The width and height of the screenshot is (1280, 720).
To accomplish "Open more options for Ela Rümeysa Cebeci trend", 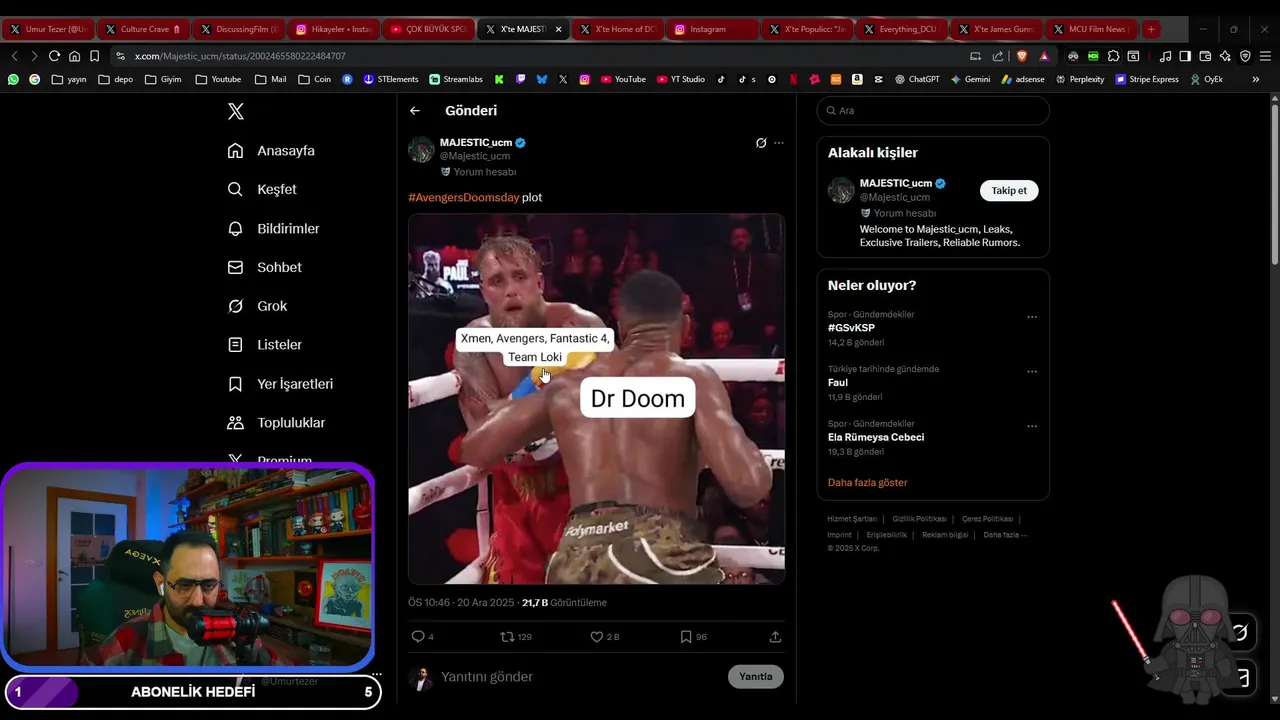I will (1032, 426).
